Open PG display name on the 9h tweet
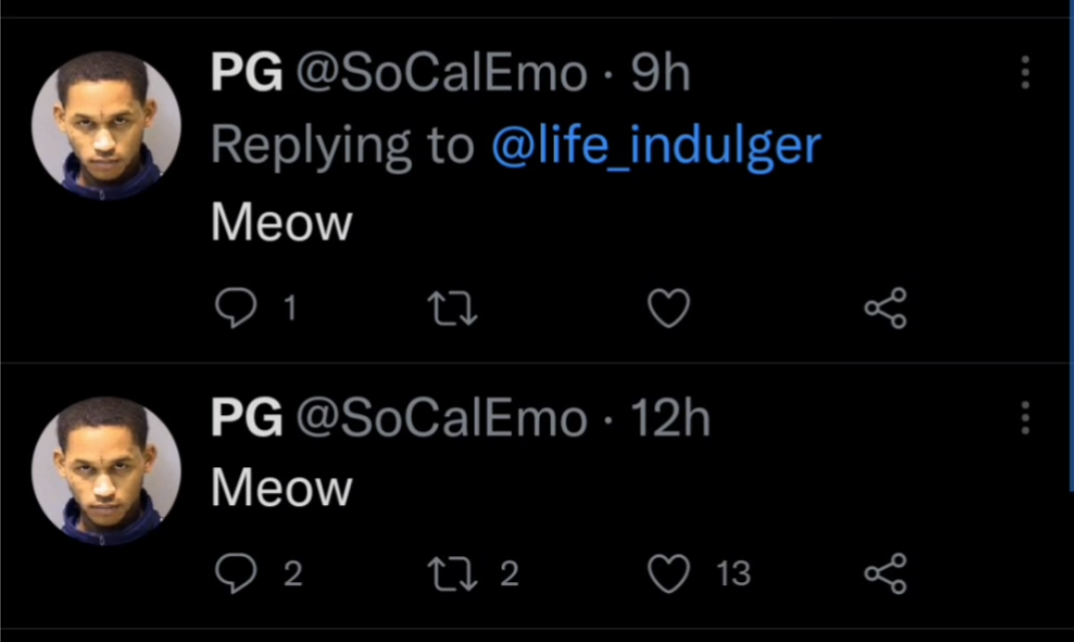 click(247, 72)
